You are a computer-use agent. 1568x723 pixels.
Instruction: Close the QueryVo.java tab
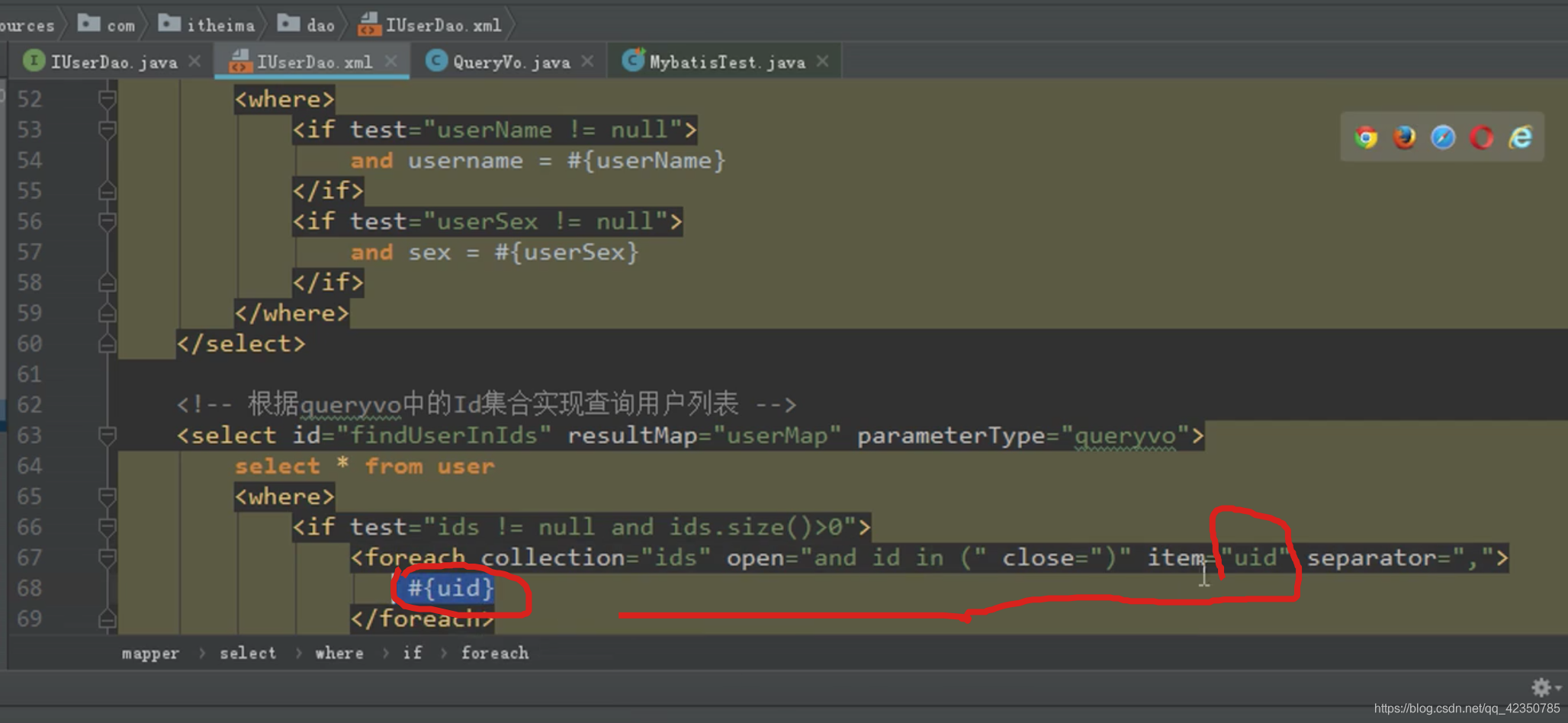pos(587,61)
